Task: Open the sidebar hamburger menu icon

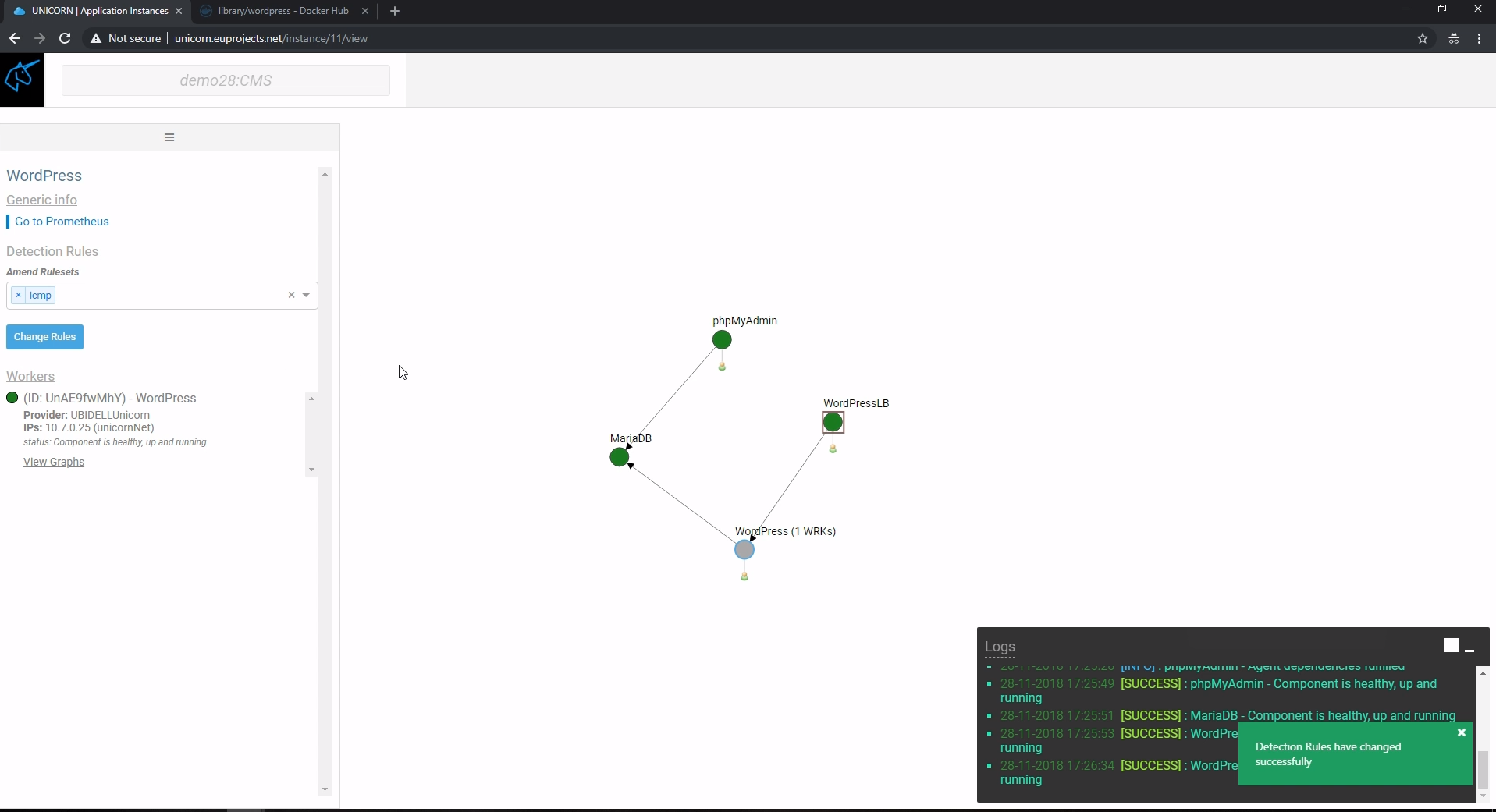Action: click(169, 137)
